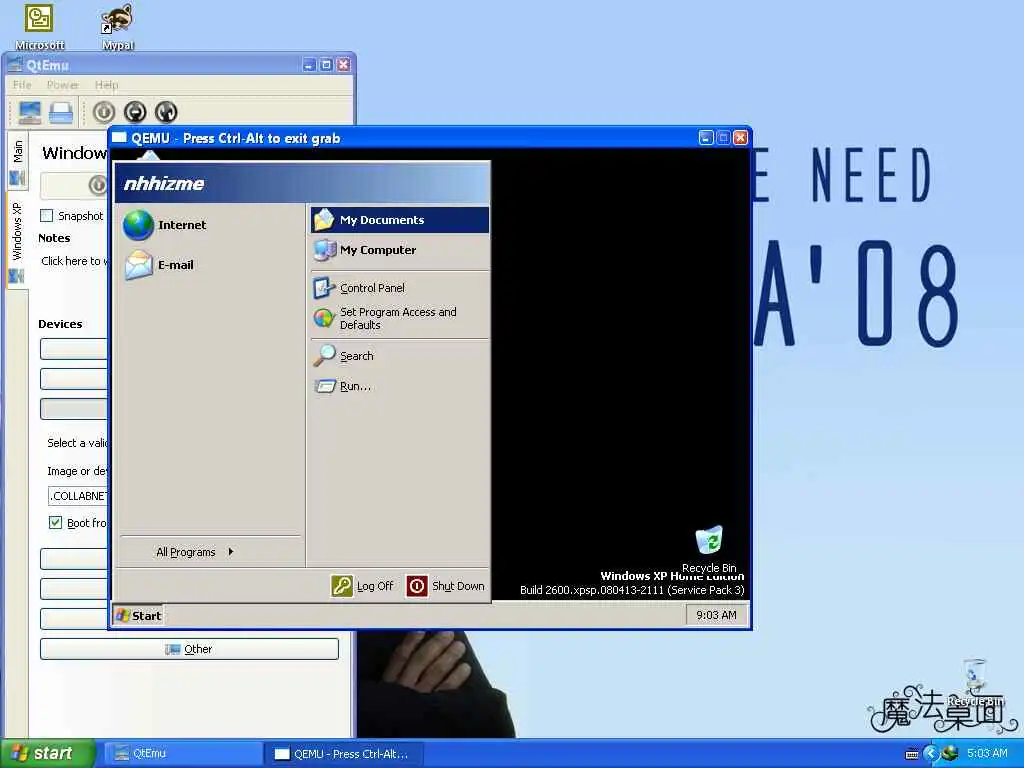Click the QEMU window title bar icon
The image size is (1024, 768).
119,138
